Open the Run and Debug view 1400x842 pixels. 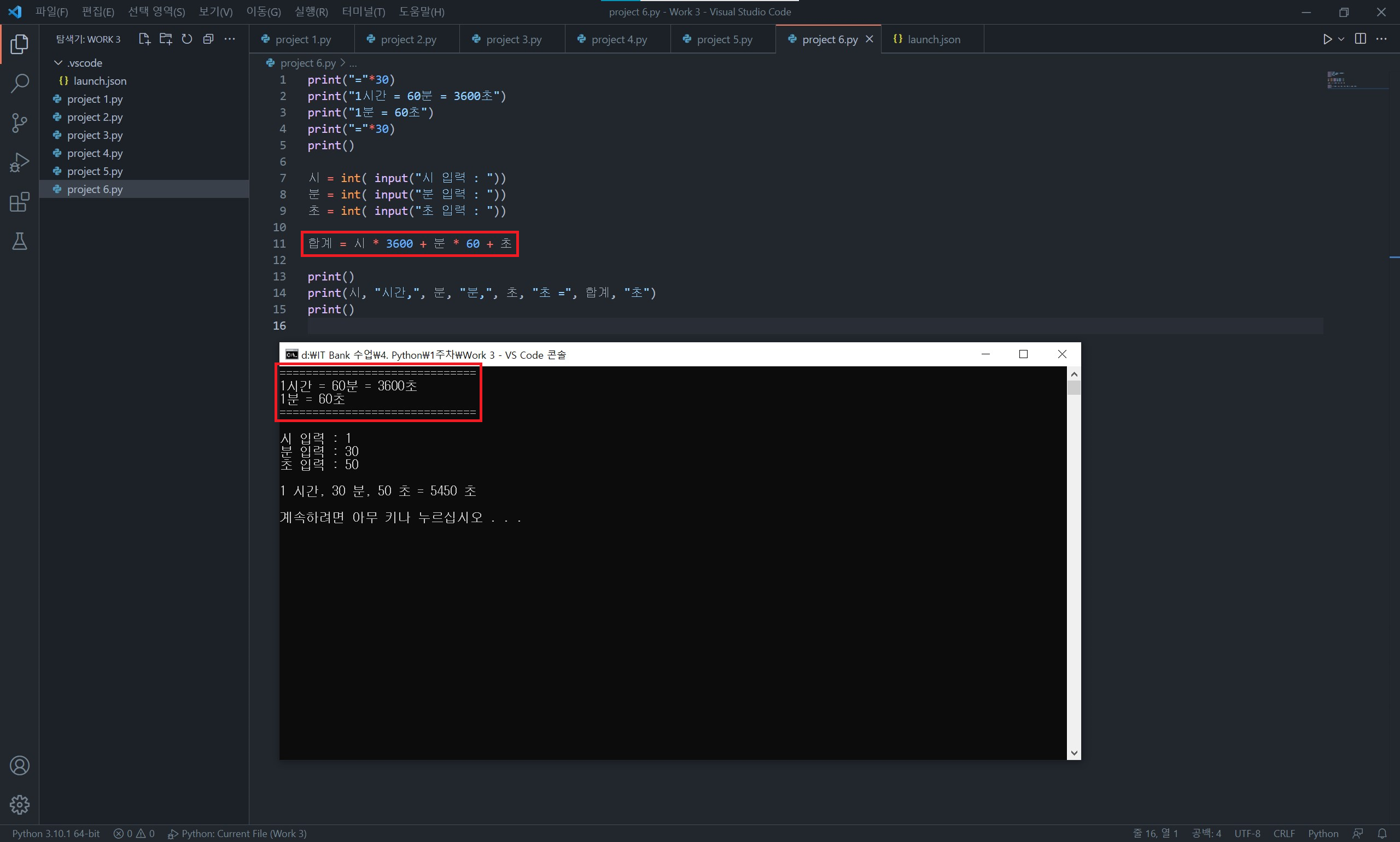point(19,162)
